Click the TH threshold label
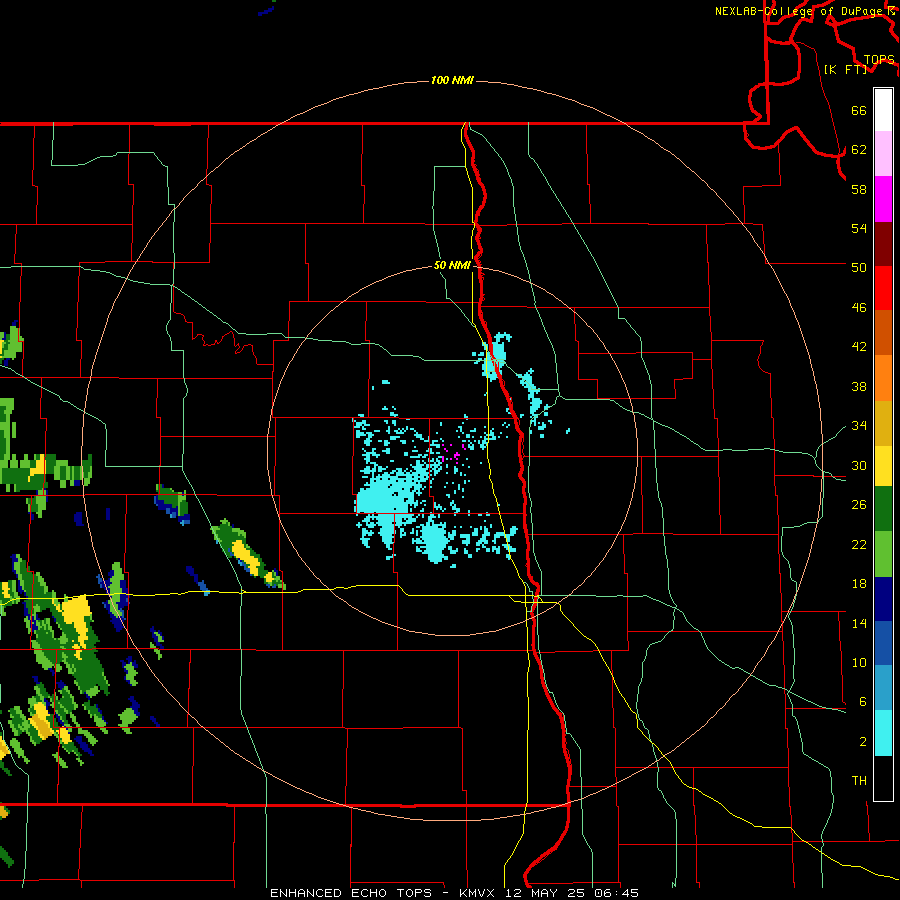 tap(859, 781)
